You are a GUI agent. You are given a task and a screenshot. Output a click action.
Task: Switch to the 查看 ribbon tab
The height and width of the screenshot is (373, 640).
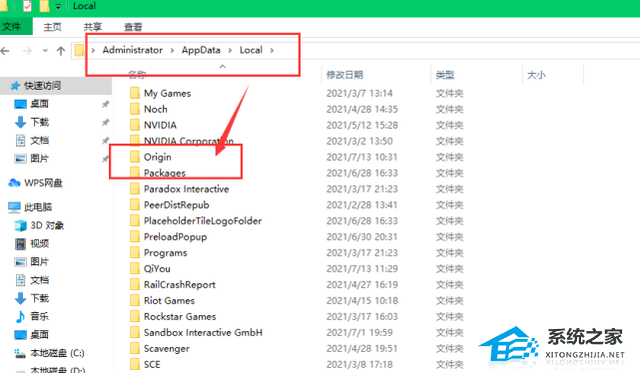tap(133, 27)
